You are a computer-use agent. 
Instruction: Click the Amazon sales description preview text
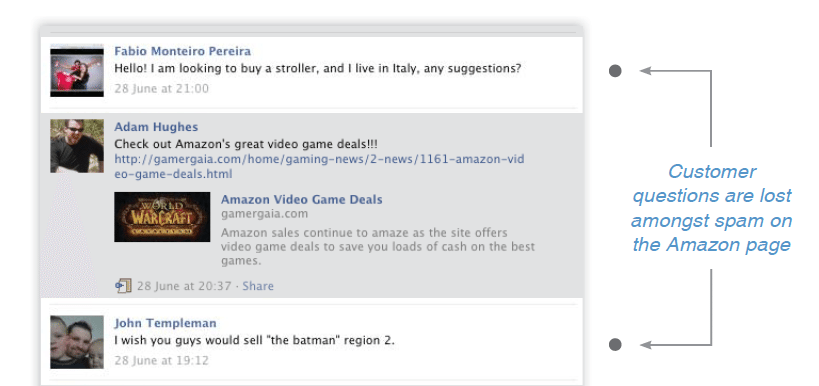(x=378, y=247)
